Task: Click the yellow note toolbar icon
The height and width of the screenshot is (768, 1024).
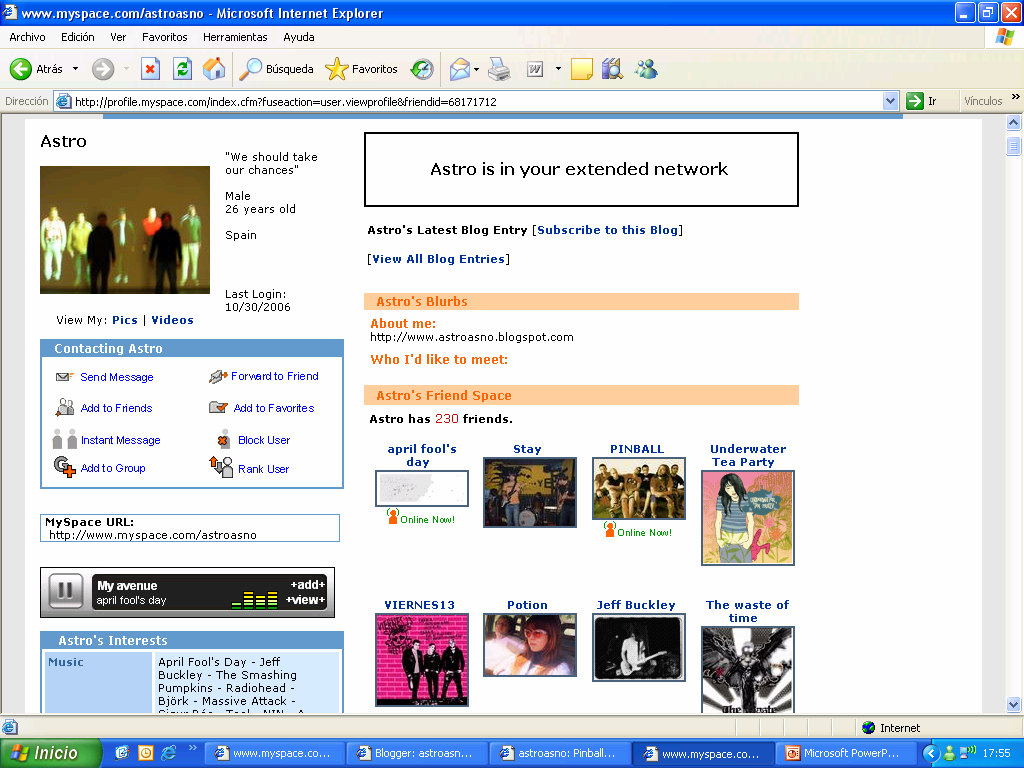Action: (581, 69)
